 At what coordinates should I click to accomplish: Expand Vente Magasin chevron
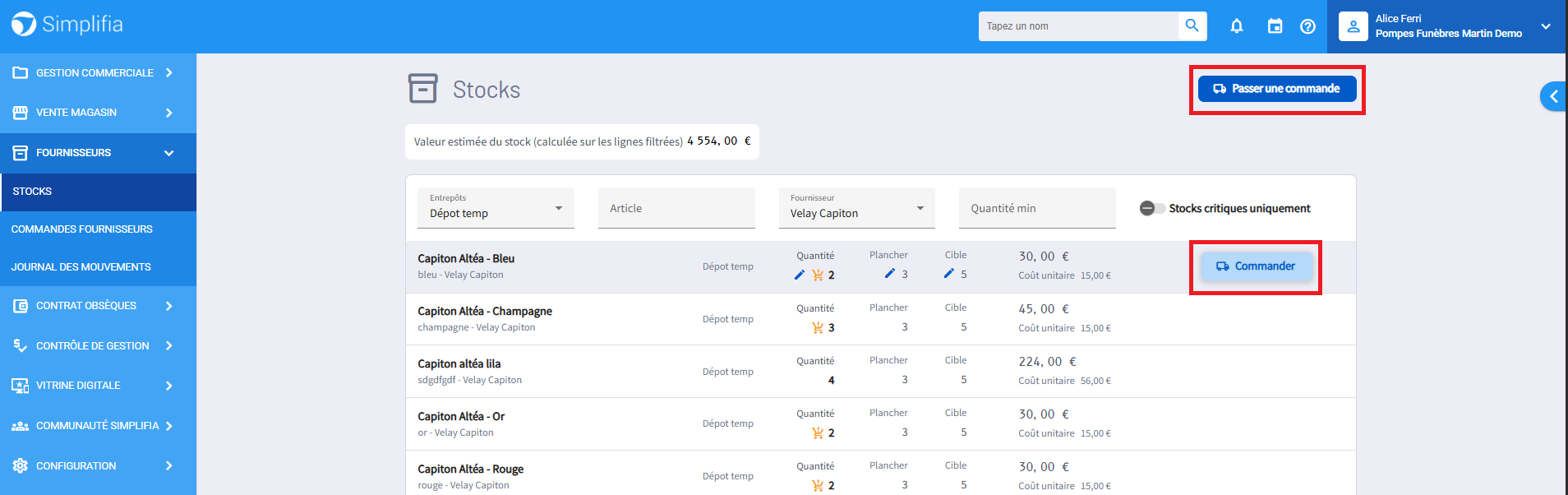pos(169,113)
